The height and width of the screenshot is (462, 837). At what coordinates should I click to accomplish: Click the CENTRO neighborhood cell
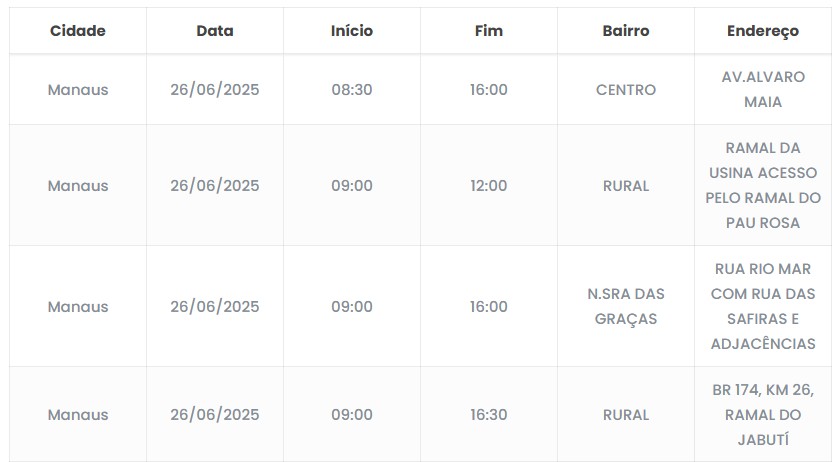point(626,90)
